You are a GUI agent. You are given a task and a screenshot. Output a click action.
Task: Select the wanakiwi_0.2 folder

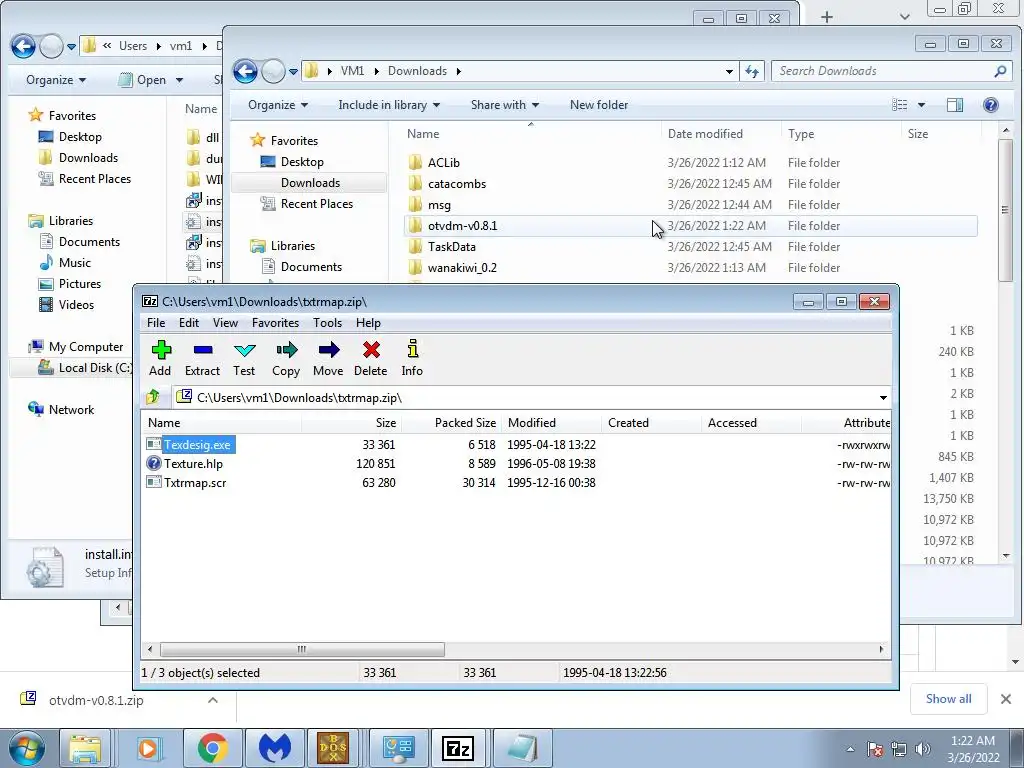(462, 268)
